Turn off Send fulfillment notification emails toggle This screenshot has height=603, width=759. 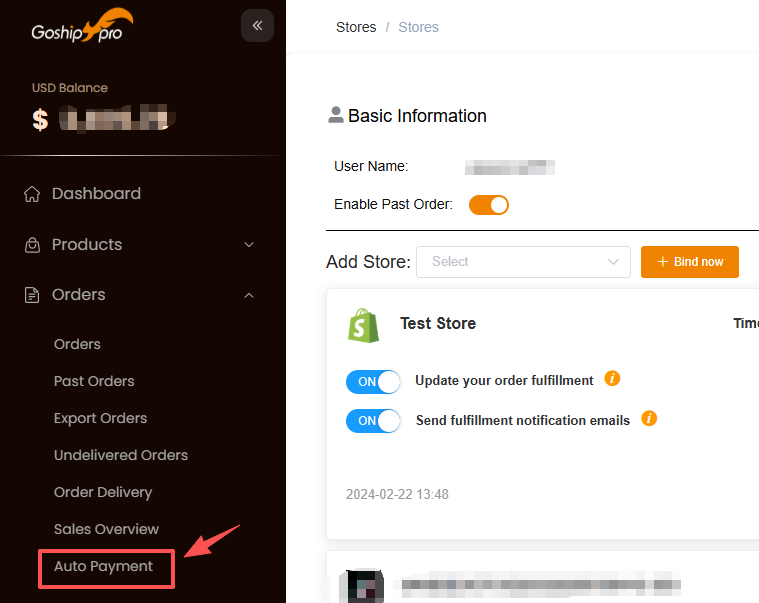point(373,421)
